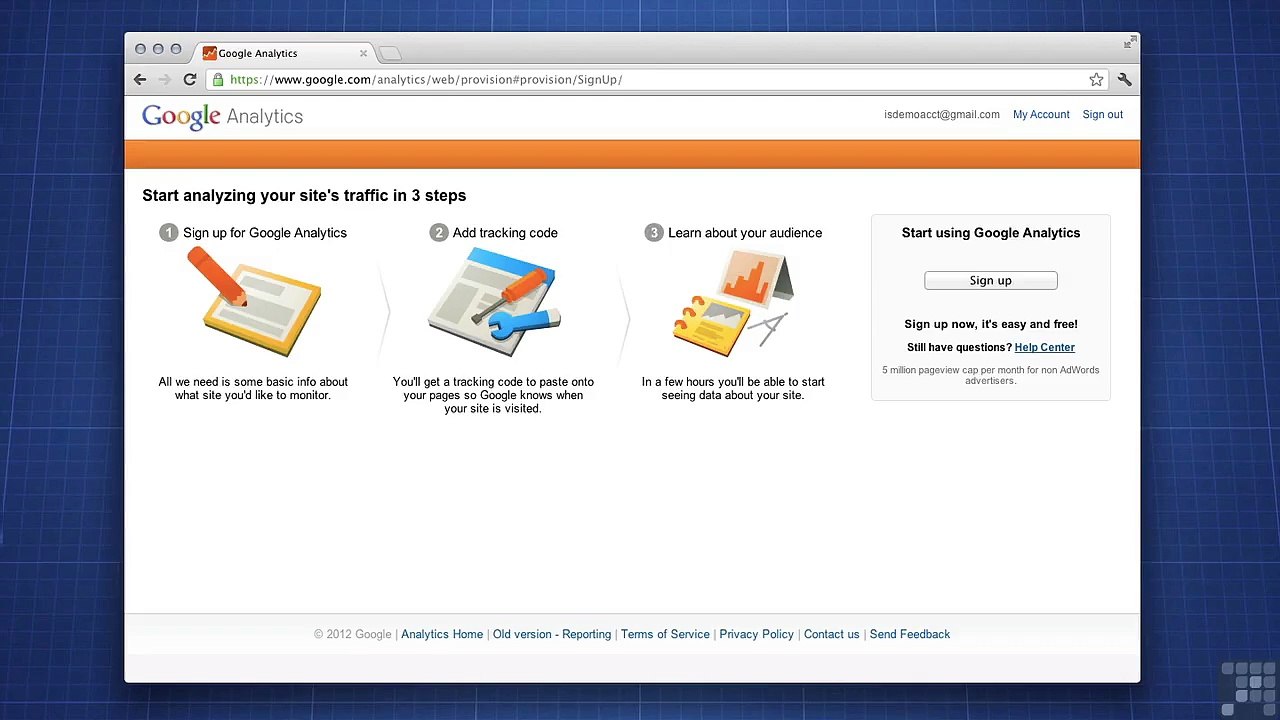Open the Analytics Home footer link
Screen dimensions: 1280x720
click(442, 634)
